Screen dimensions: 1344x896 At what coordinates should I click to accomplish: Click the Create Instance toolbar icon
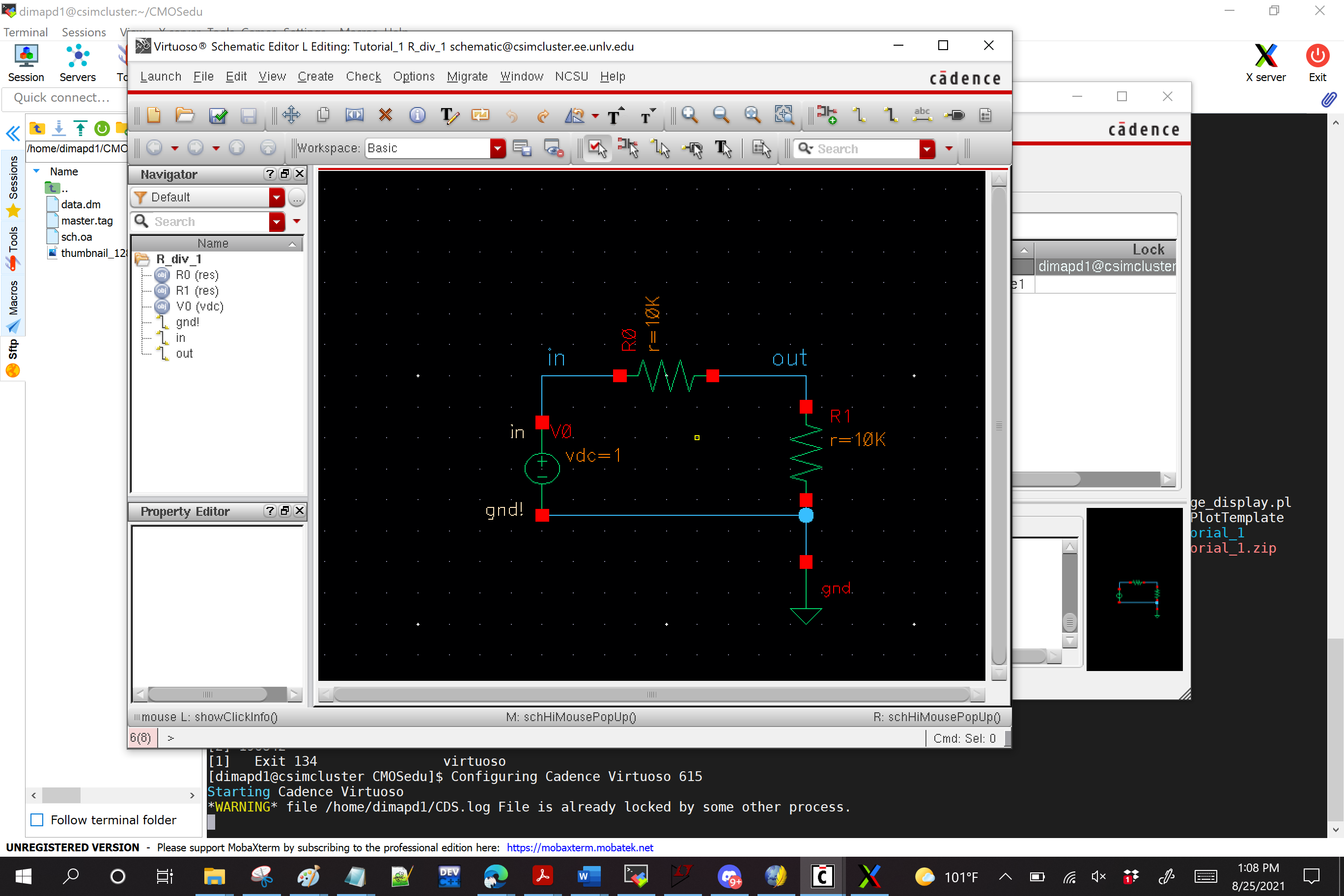(826, 115)
